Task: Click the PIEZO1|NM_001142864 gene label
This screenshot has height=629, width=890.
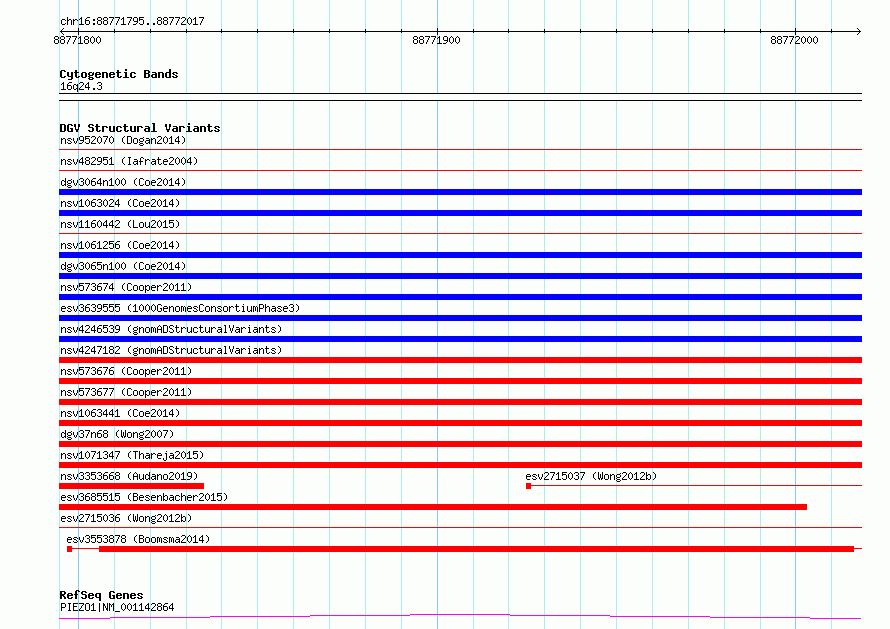Action: coord(117,607)
